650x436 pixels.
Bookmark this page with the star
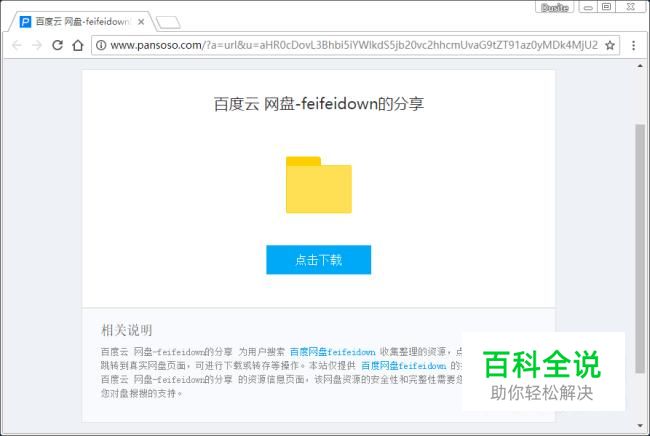coord(610,45)
